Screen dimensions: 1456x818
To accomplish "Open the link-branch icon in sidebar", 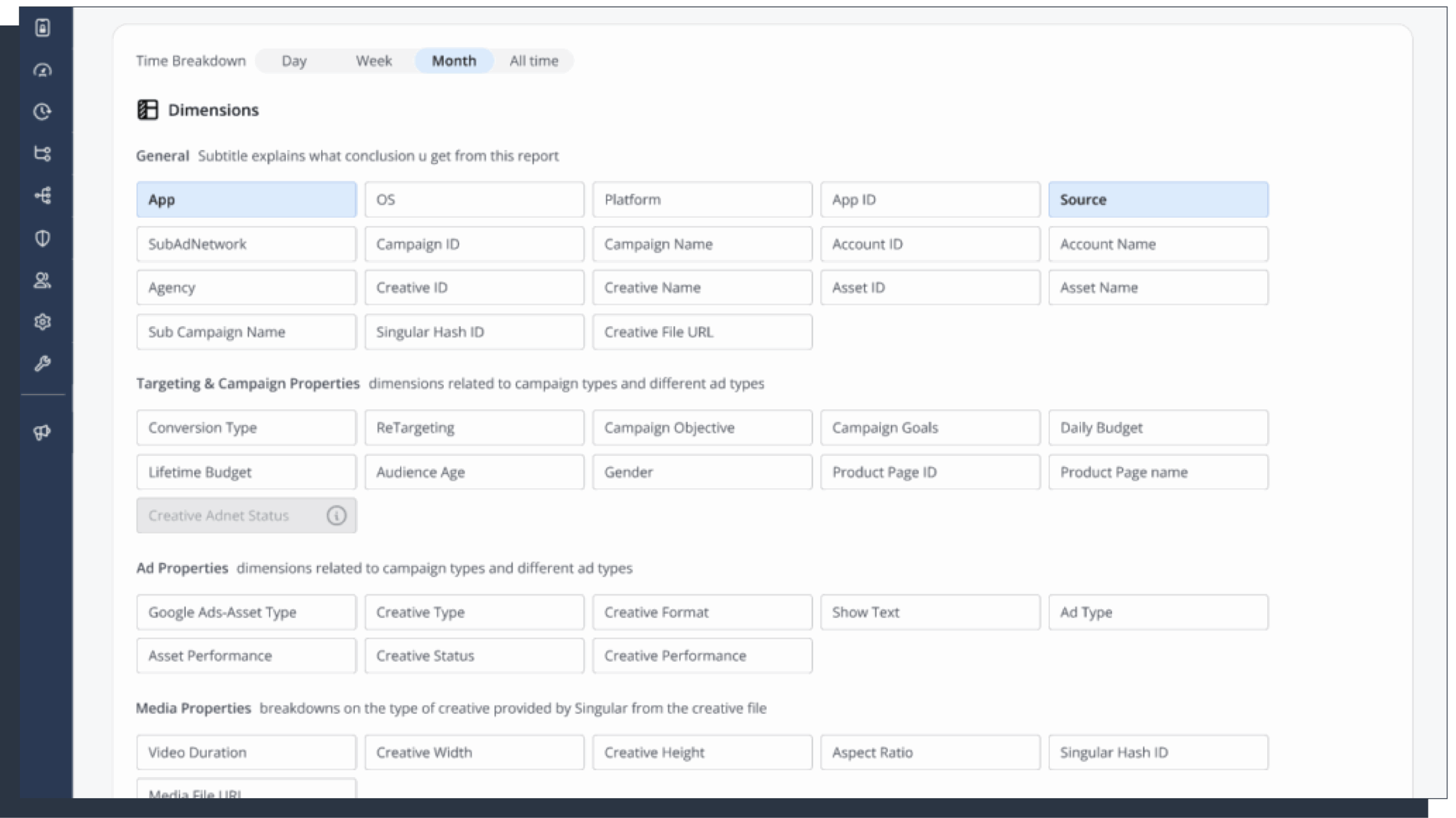I will coord(43,153).
